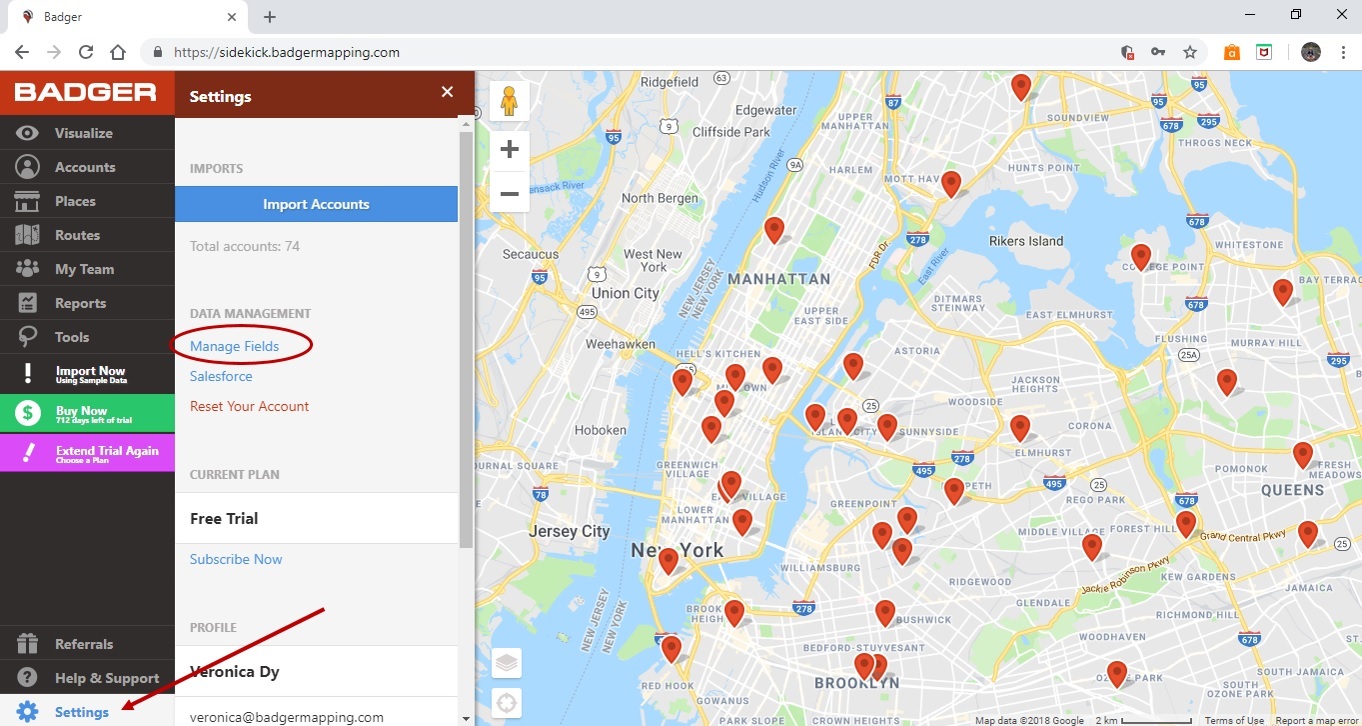Reload the browser page
This screenshot has height=726, width=1362.
85,52
